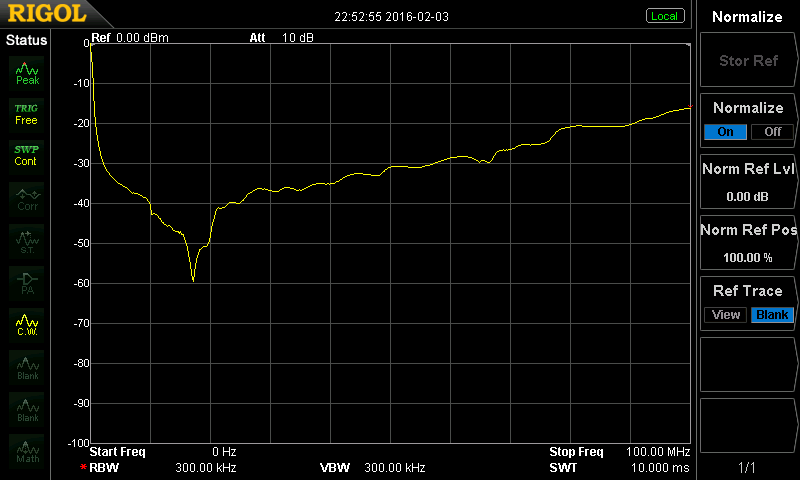Click the 1/1 menu page indicator
The height and width of the screenshot is (480, 800).
tap(748, 467)
